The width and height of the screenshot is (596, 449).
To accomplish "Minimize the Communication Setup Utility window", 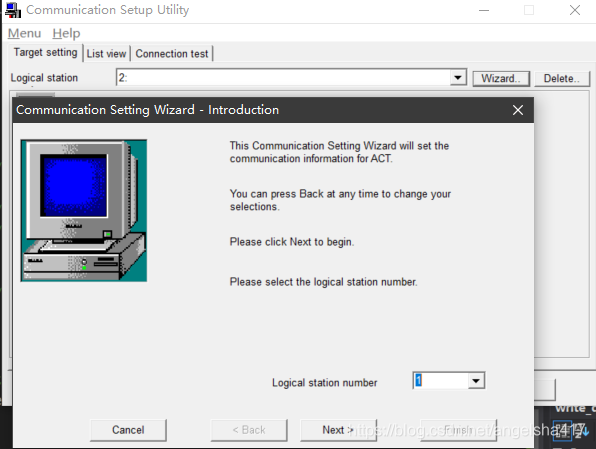I will [x=484, y=10].
